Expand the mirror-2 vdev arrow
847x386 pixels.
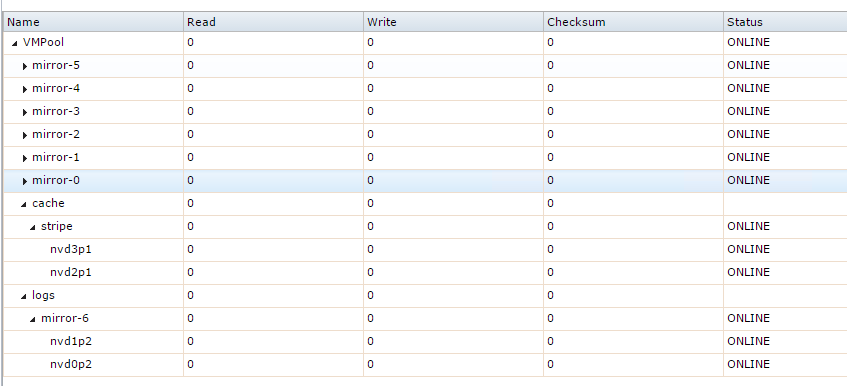(24, 135)
